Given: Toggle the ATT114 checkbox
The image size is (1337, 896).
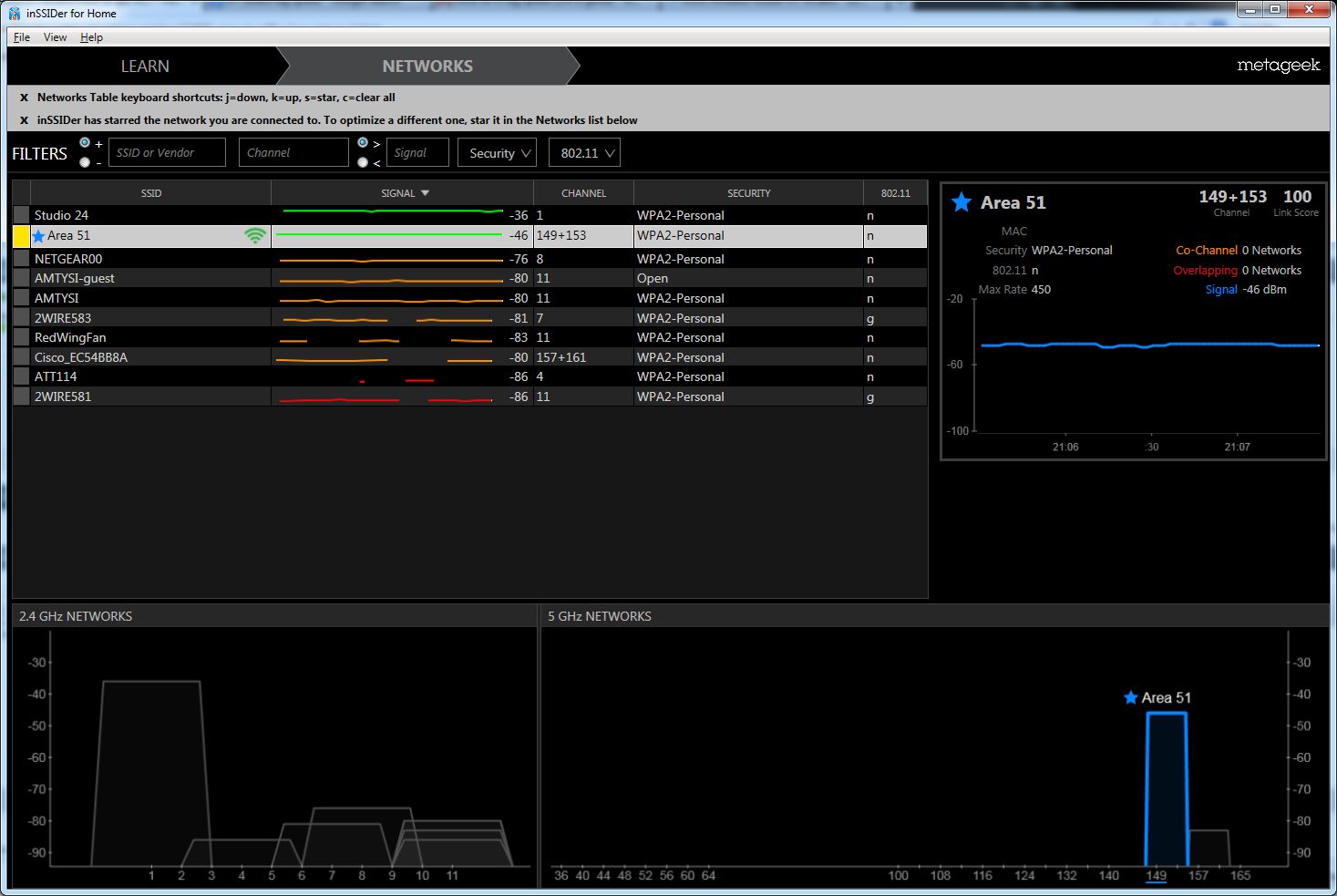Looking at the screenshot, I should click(x=21, y=376).
